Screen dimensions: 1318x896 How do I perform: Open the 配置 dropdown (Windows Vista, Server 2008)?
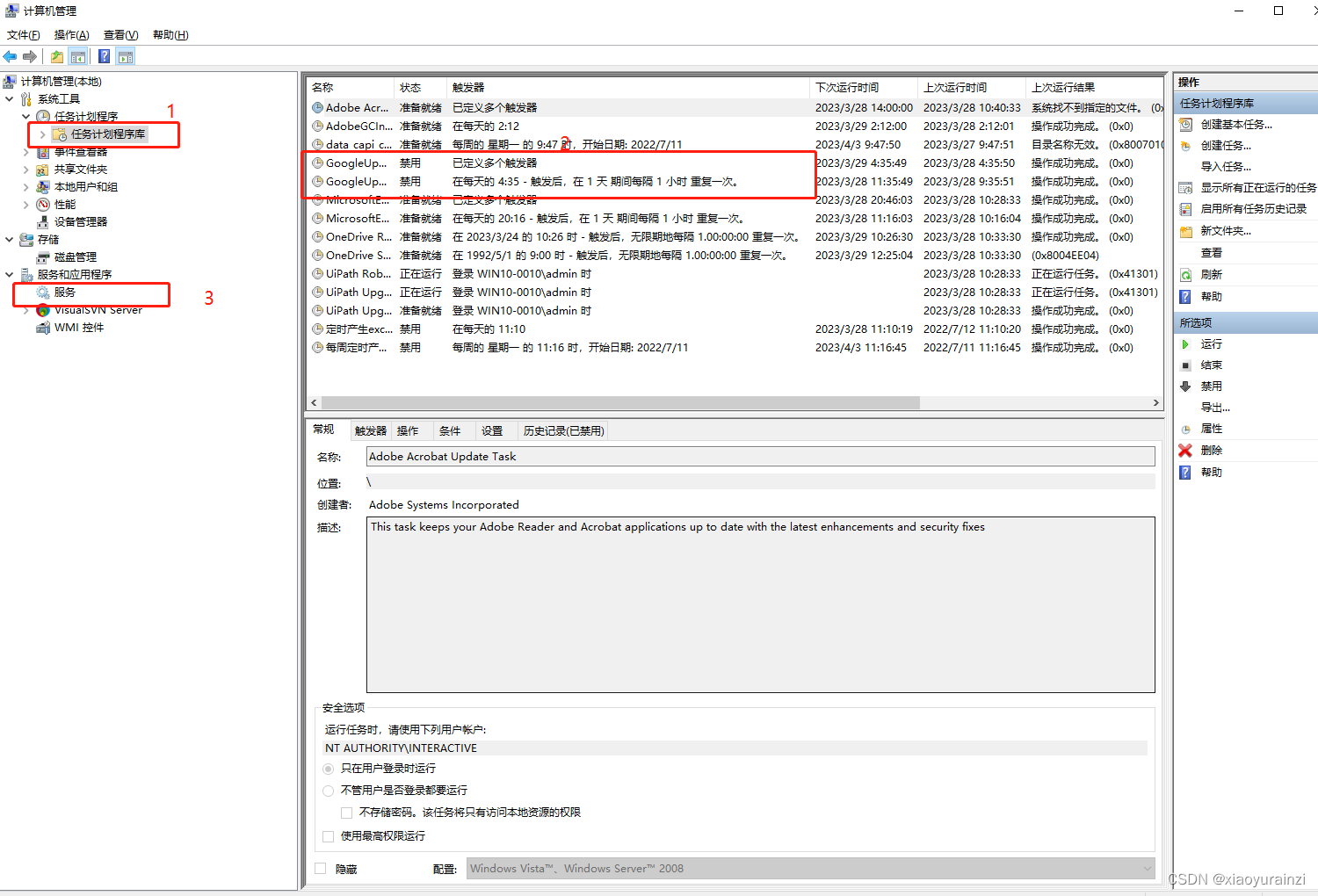[x=810, y=869]
